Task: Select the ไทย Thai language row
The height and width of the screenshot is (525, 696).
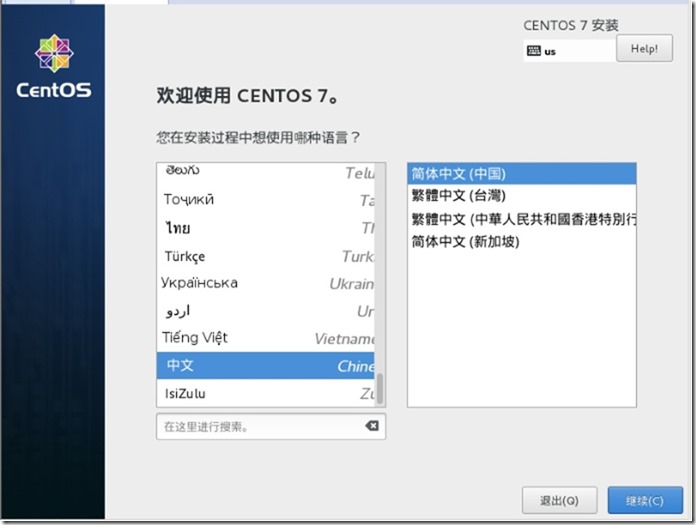Action: pyautogui.click(x=265, y=228)
